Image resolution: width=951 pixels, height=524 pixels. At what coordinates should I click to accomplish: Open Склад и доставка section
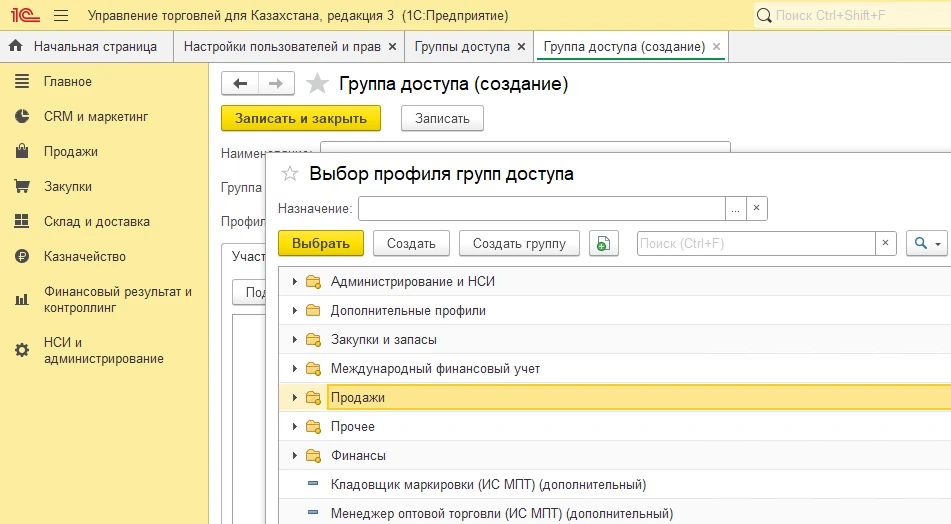pyautogui.click(x=96, y=221)
